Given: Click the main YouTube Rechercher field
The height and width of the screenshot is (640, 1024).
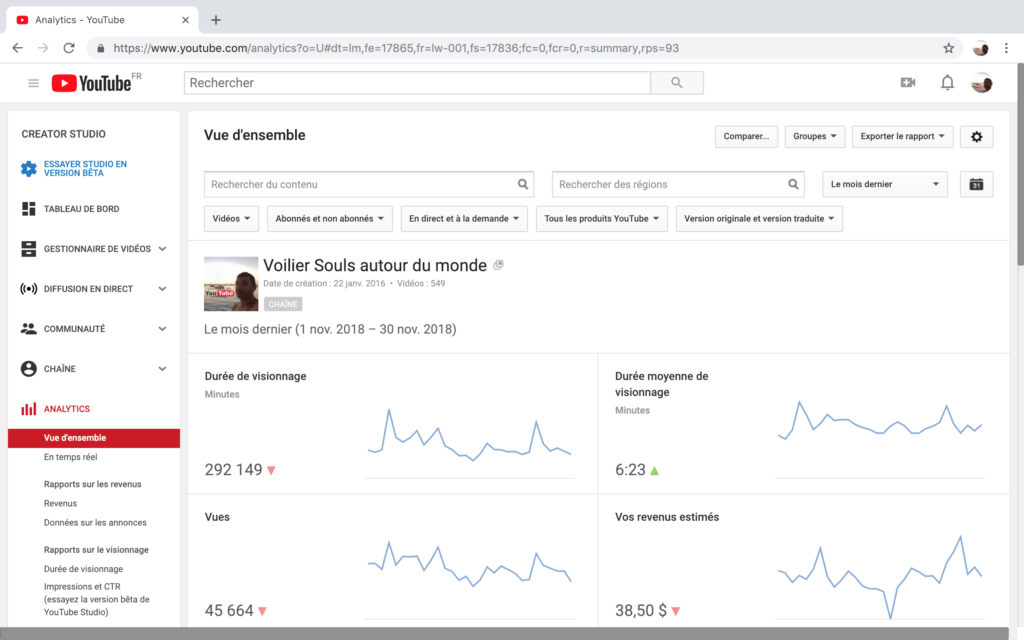Looking at the screenshot, I should point(417,83).
